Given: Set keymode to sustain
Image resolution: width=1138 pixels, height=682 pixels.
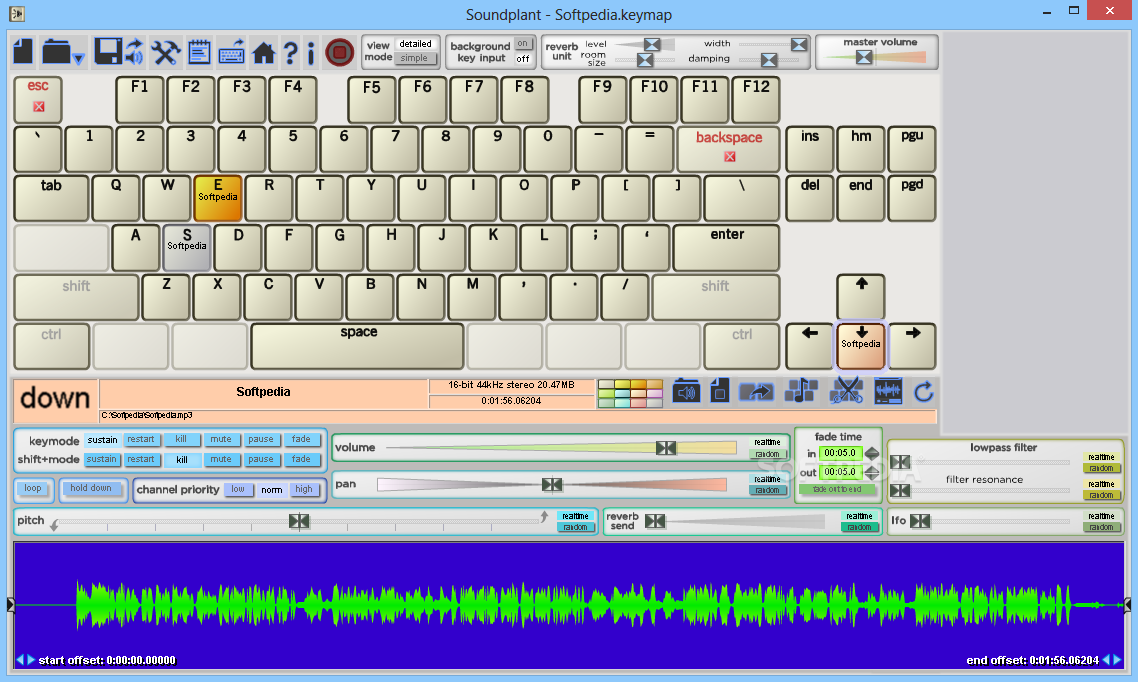Looking at the screenshot, I should pyautogui.click(x=102, y=440).
